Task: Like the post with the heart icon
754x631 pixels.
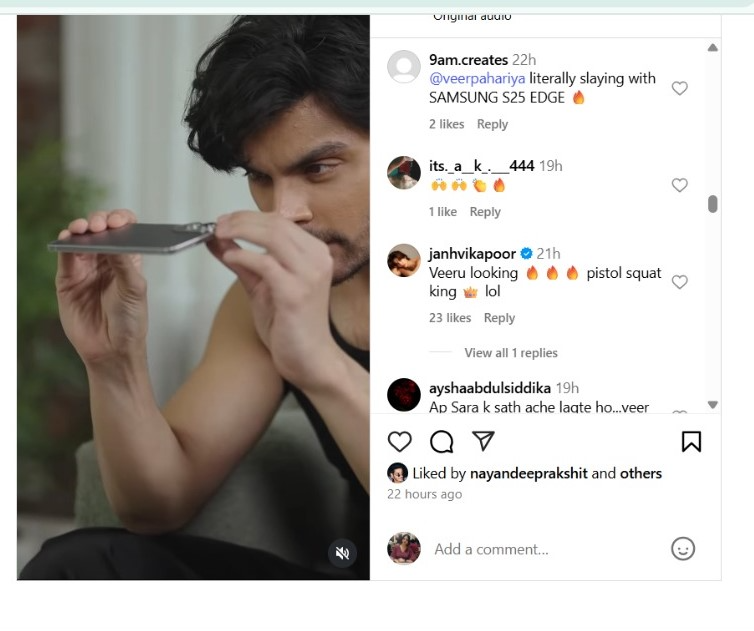Action: pyautogui.click(x=399, y=442)
